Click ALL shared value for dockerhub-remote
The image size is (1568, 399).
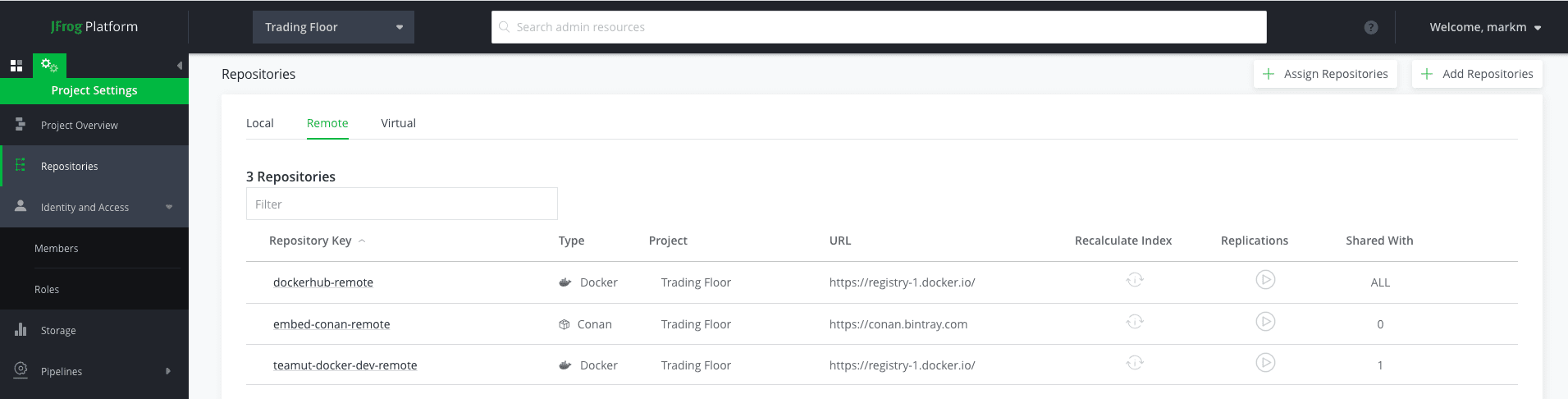1380,282
